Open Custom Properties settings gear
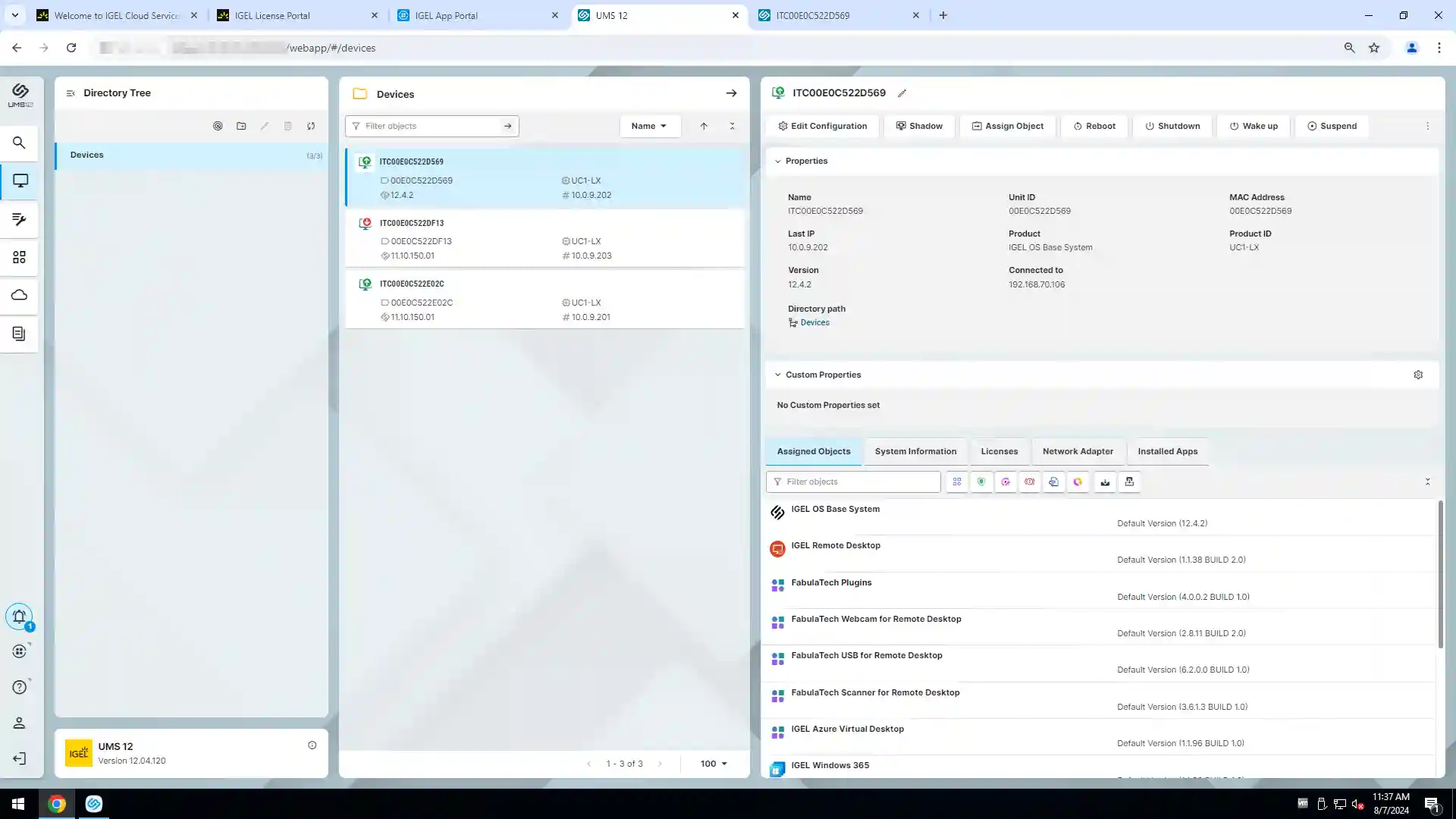Viewport: 1456px width, 819px height. (1418, 375)
